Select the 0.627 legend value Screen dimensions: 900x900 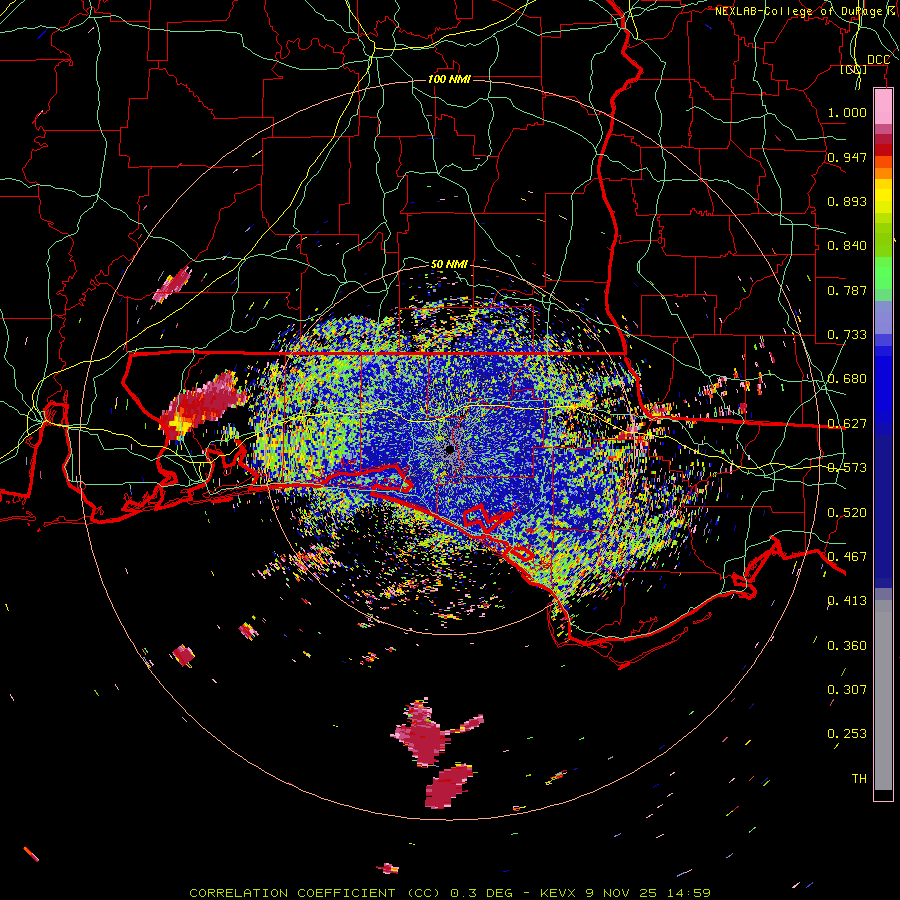(x=847, y=424)
